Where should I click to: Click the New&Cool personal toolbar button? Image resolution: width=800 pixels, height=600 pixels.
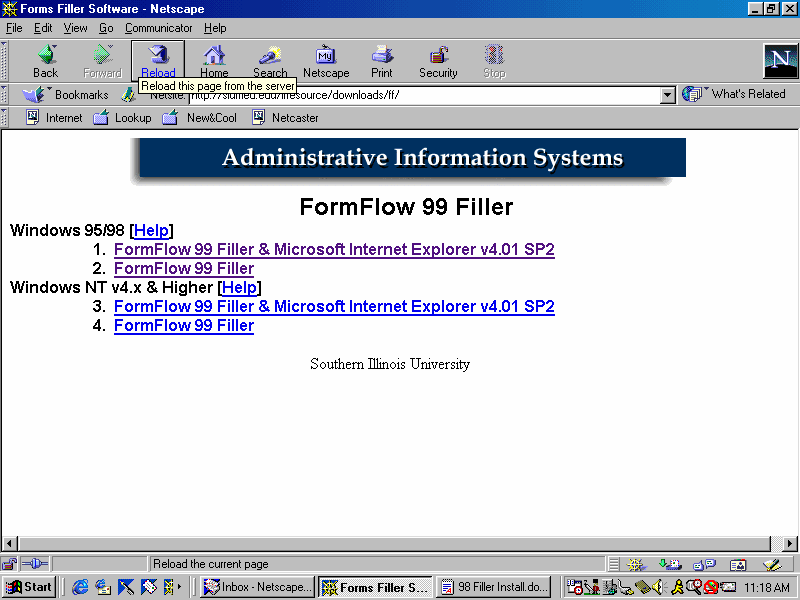(201, 118)
